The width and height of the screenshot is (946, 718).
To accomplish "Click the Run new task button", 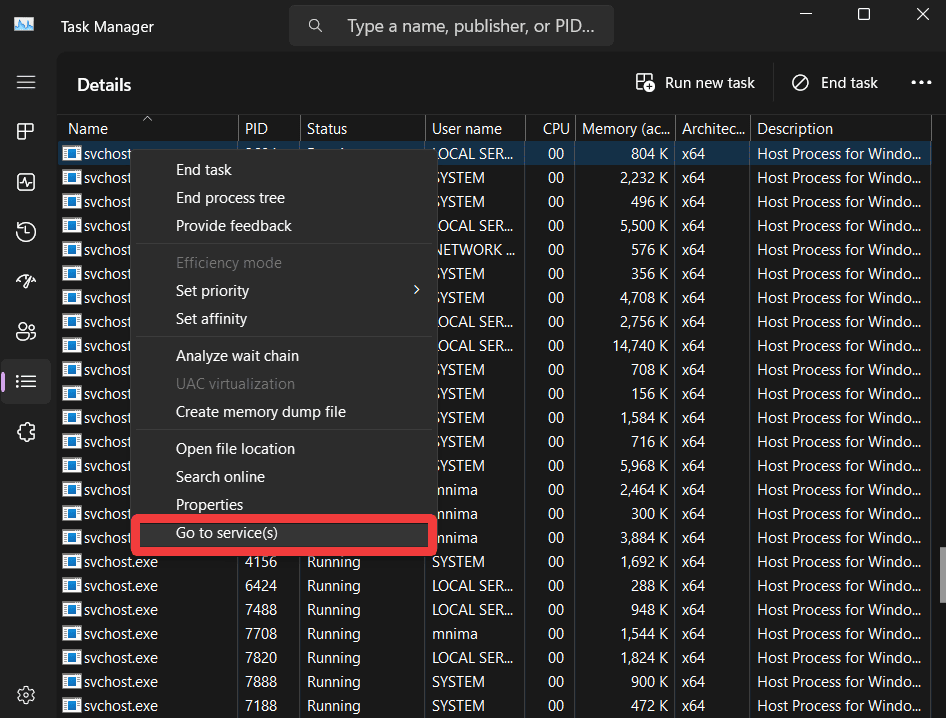I will tap(695, 82).
